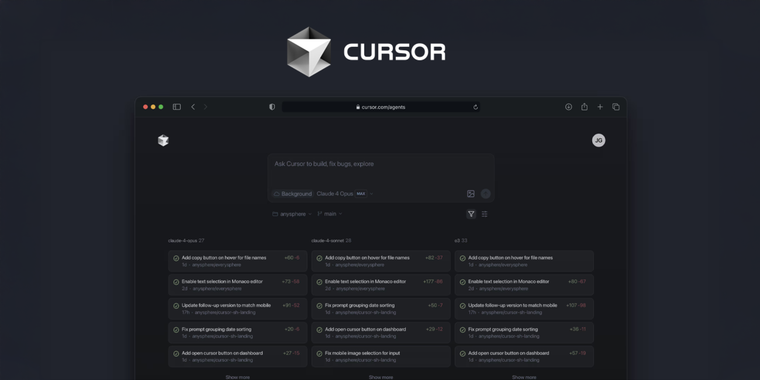Screen dimensions: 760x380
Task: Open the Claude 4 Opus model dropdown
Action: click(x=345, y=194)
